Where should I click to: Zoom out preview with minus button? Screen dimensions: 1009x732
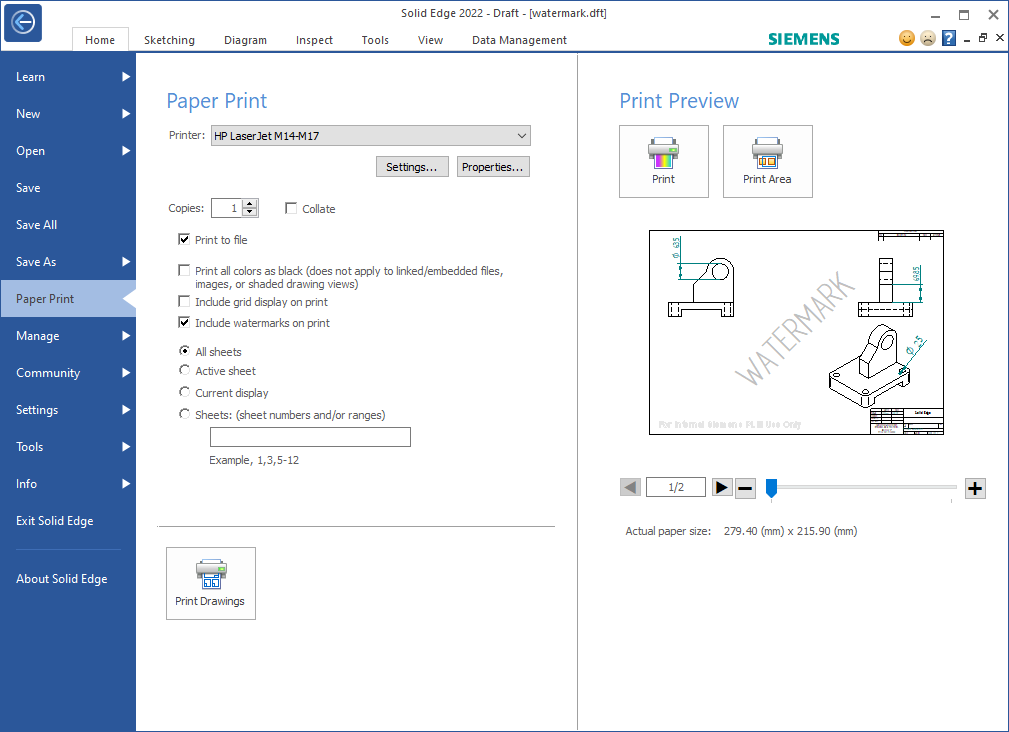pos(745,488)
